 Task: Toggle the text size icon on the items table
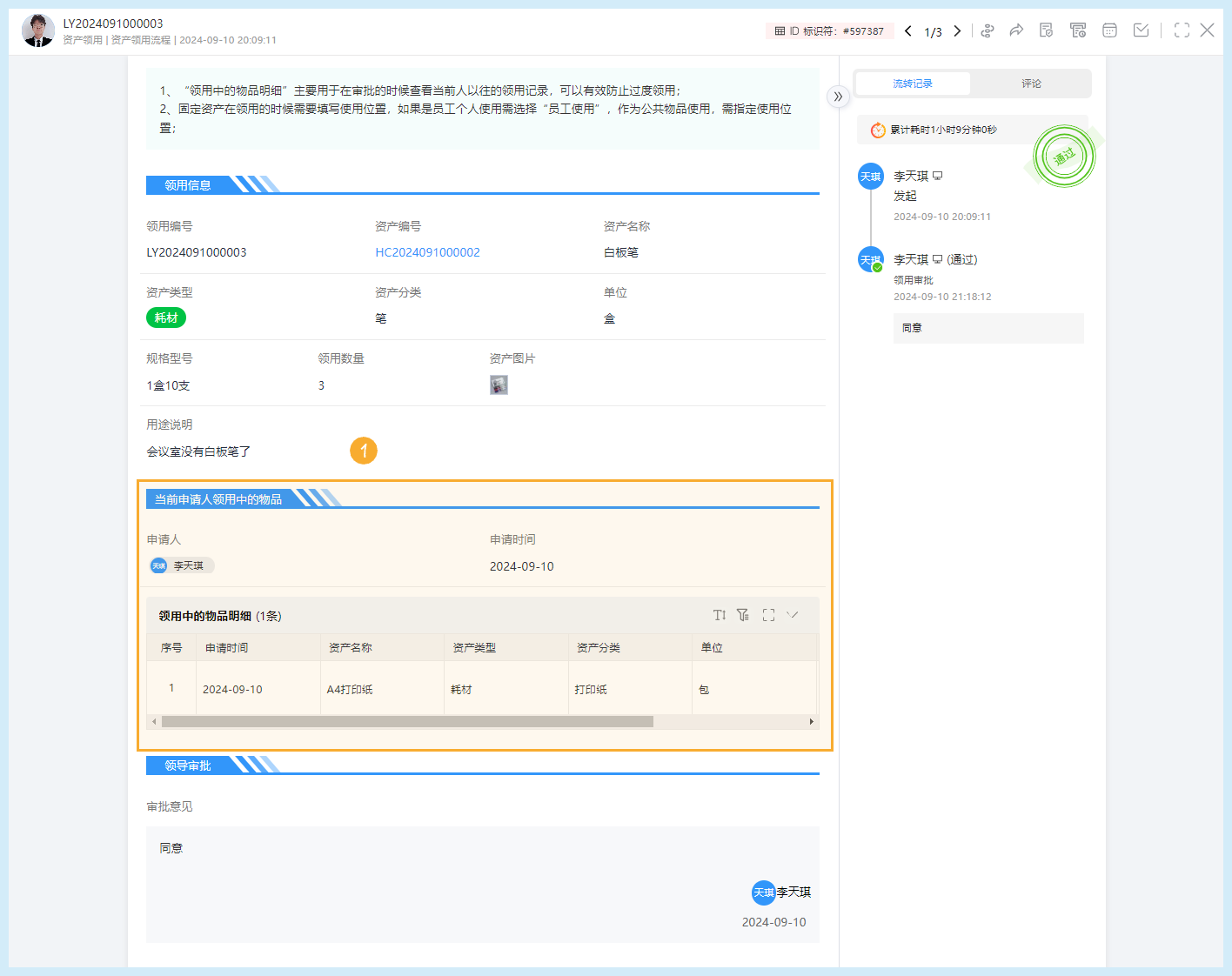pos(719,614)
